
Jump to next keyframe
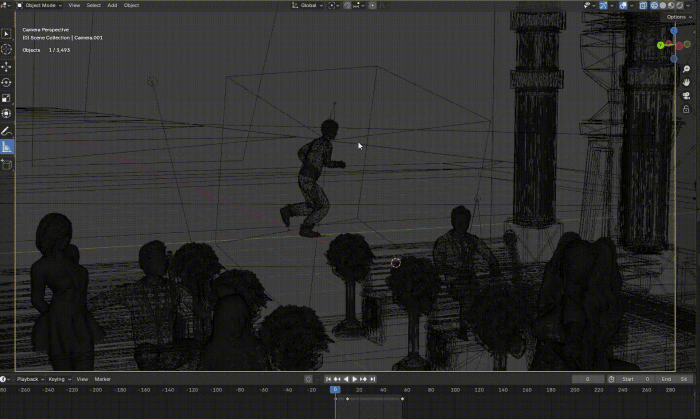click(363, 379)
